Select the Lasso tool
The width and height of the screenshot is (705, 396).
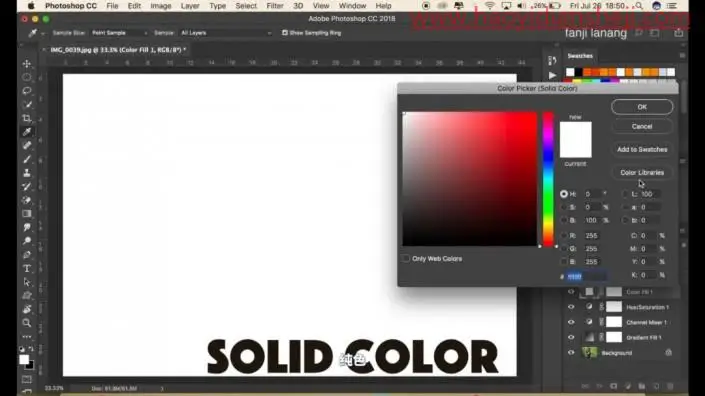tap(27, 91)
